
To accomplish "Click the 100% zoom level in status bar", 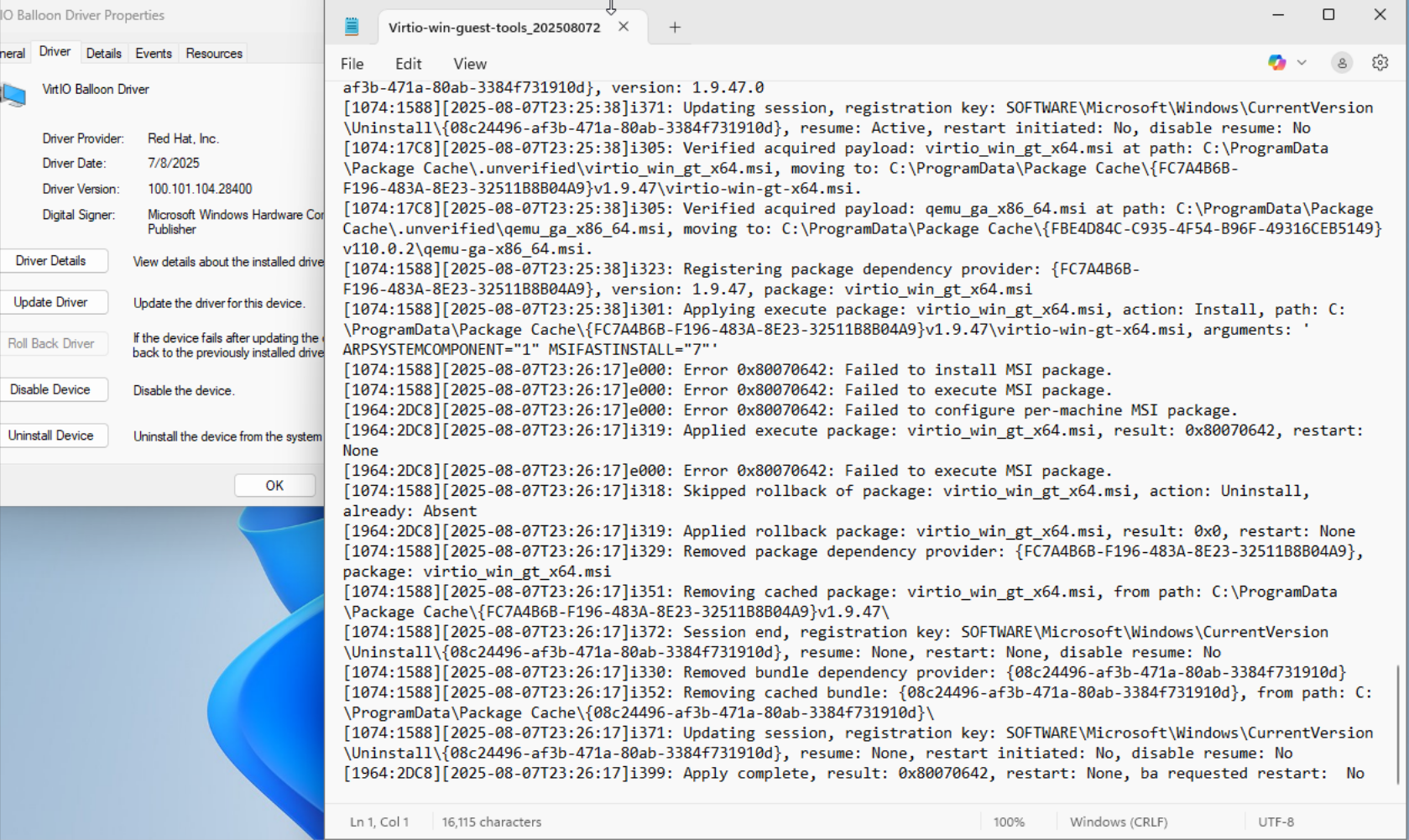I will tap(1009, 822).
